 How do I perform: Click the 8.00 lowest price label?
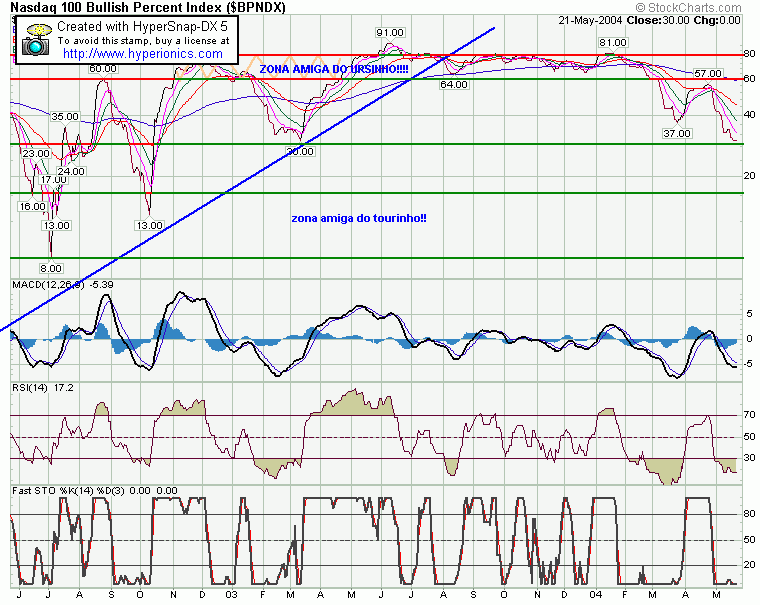[51, 269]
